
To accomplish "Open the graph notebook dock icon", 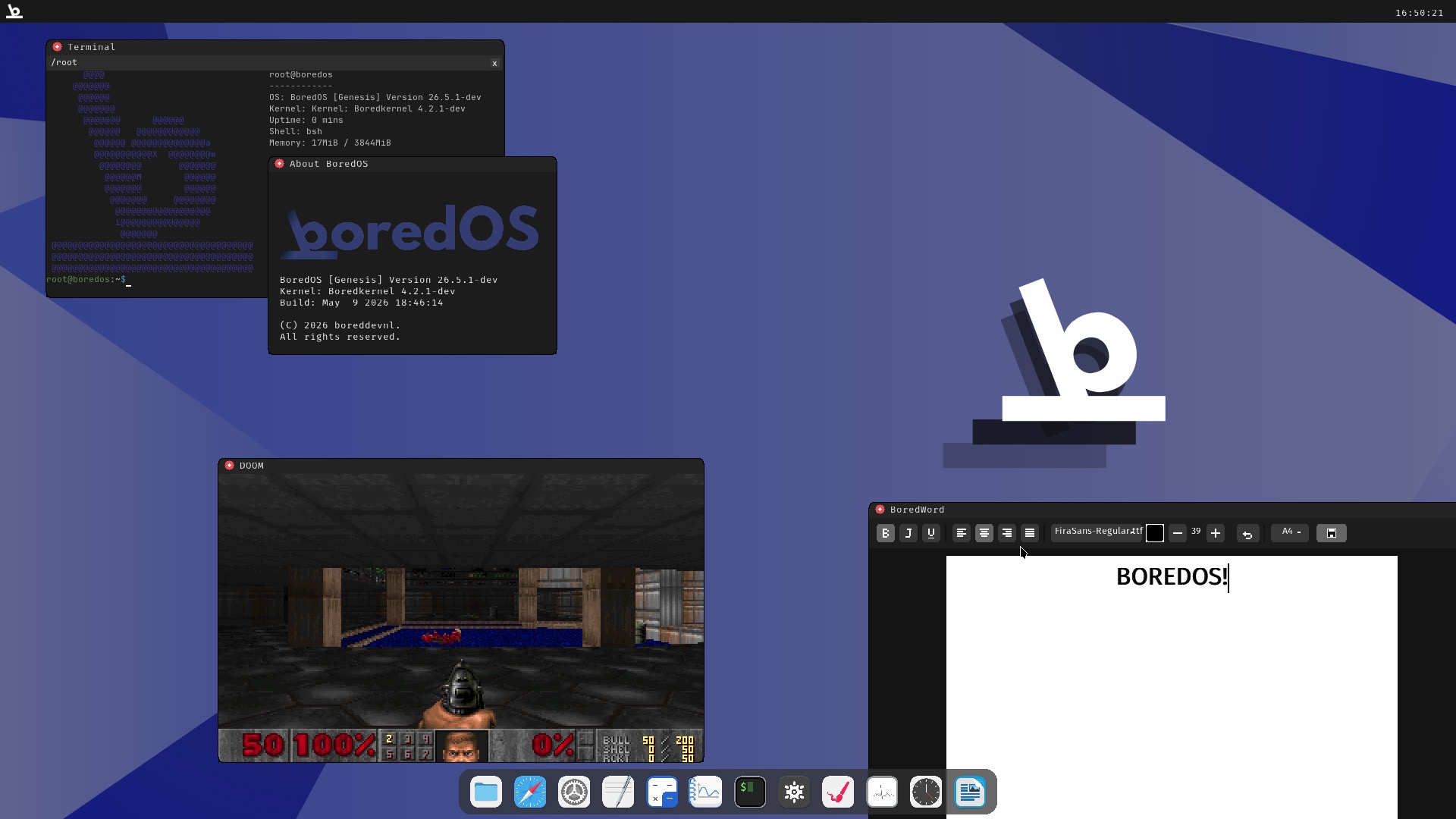I will pyautogui.click(x=706, y=792).
